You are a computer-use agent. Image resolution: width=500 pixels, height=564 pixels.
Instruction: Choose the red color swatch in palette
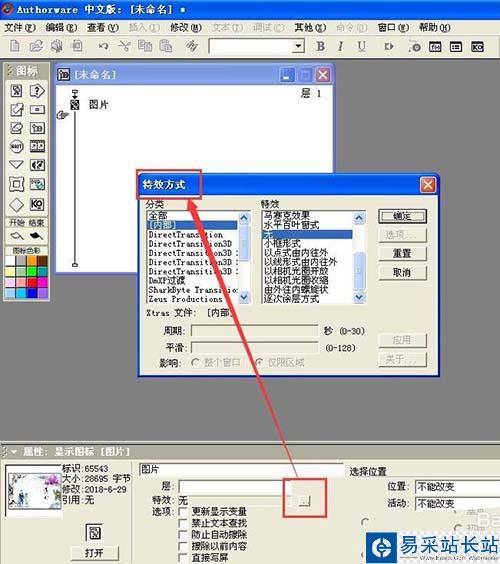click(x=32, y=282)
